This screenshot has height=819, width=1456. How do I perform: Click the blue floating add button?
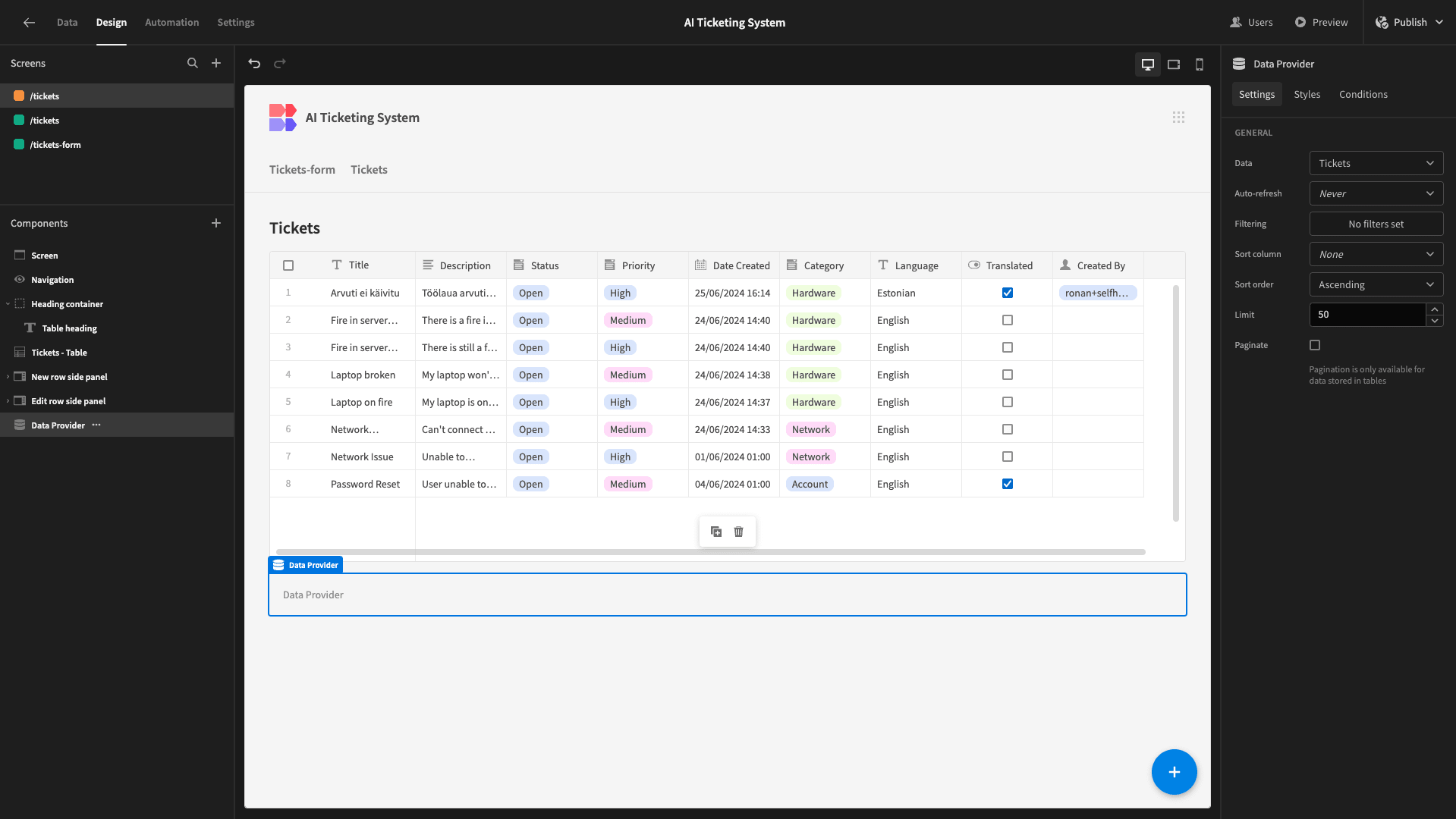click(1174, 772)
